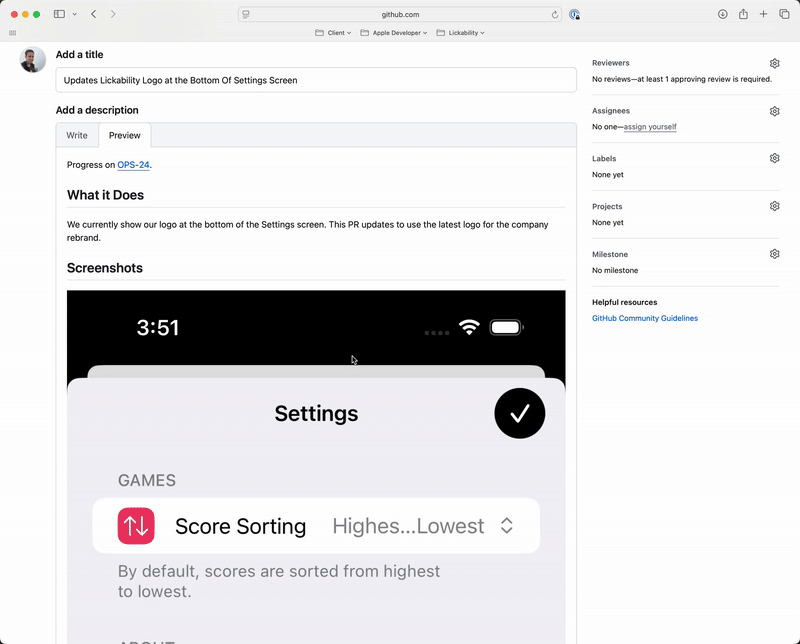Click the Score Sorting red icon in screenshot
The image size is (800, 644).
click(x=136, y=526)
